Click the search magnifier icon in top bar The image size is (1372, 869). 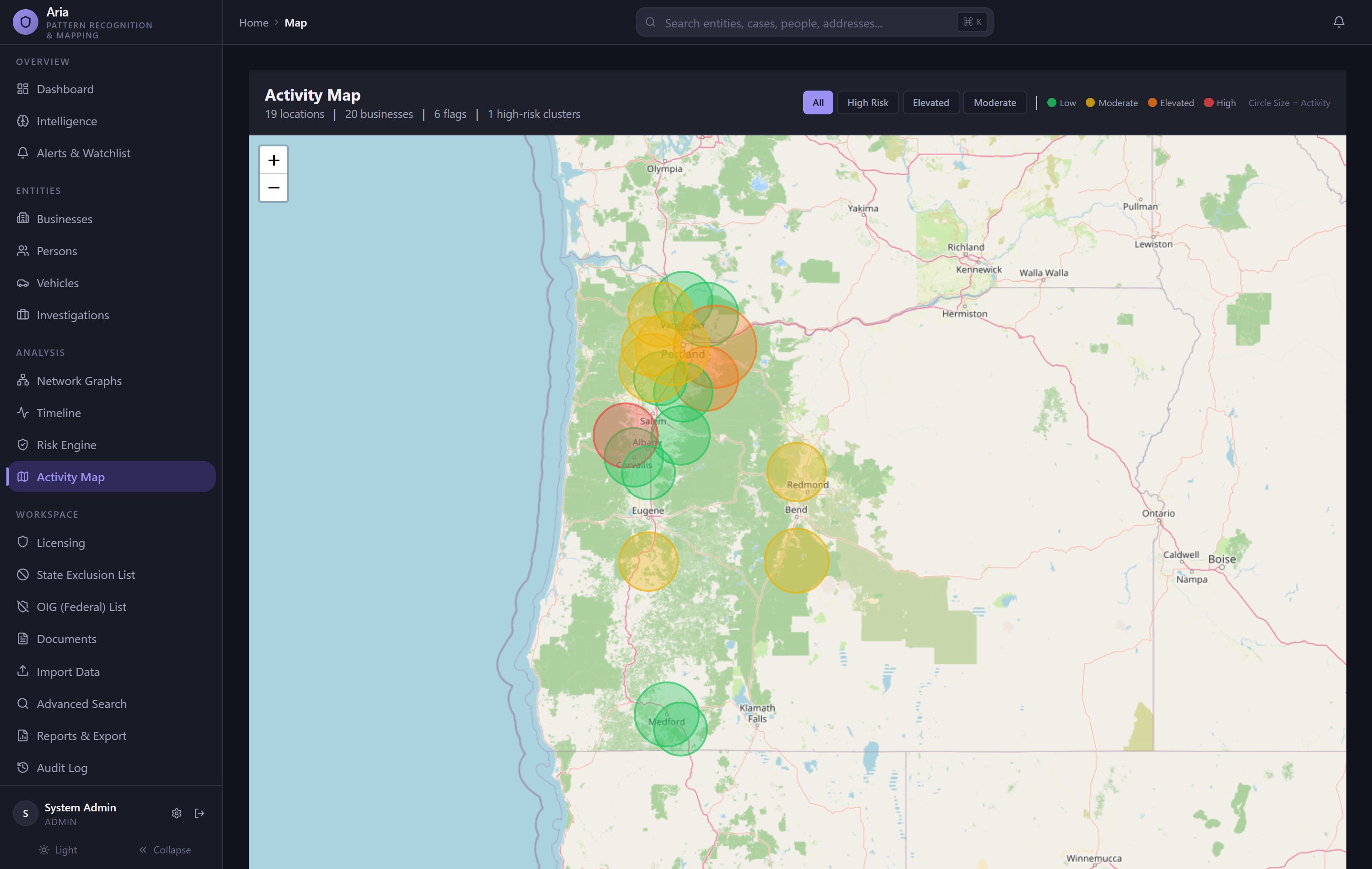click(650, 22)
